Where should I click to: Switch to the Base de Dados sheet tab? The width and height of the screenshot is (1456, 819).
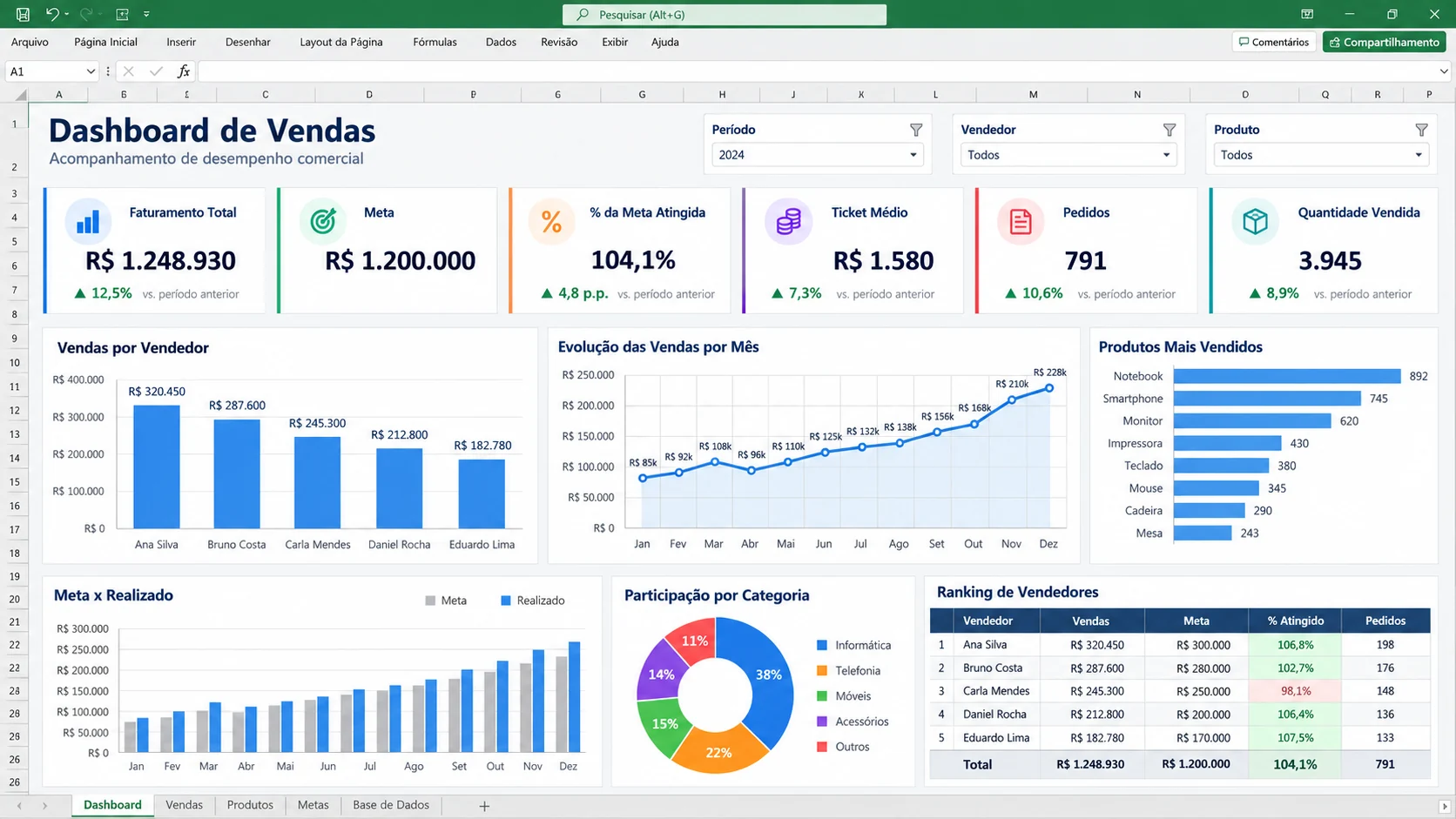point(391,805)
